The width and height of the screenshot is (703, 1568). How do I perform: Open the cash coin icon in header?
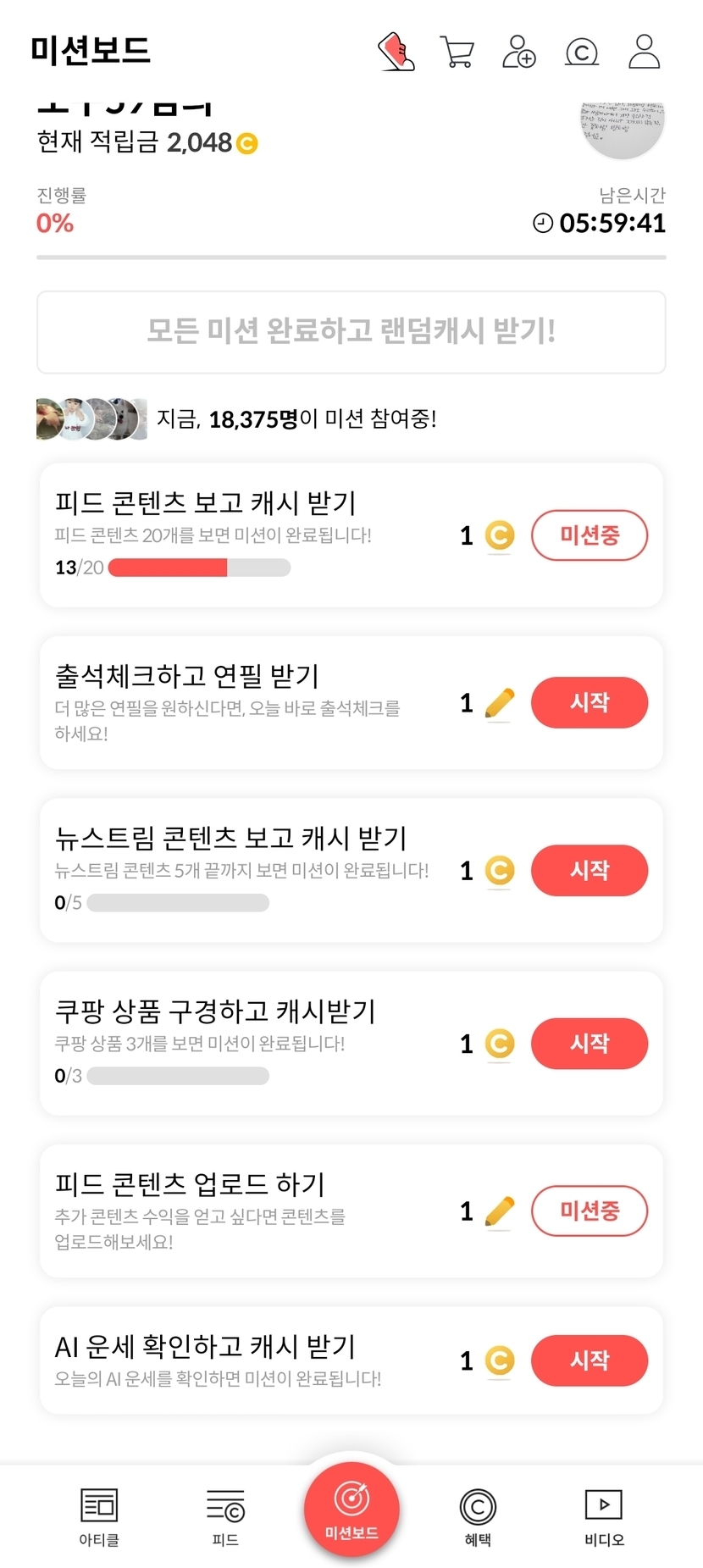coord(581,53)
